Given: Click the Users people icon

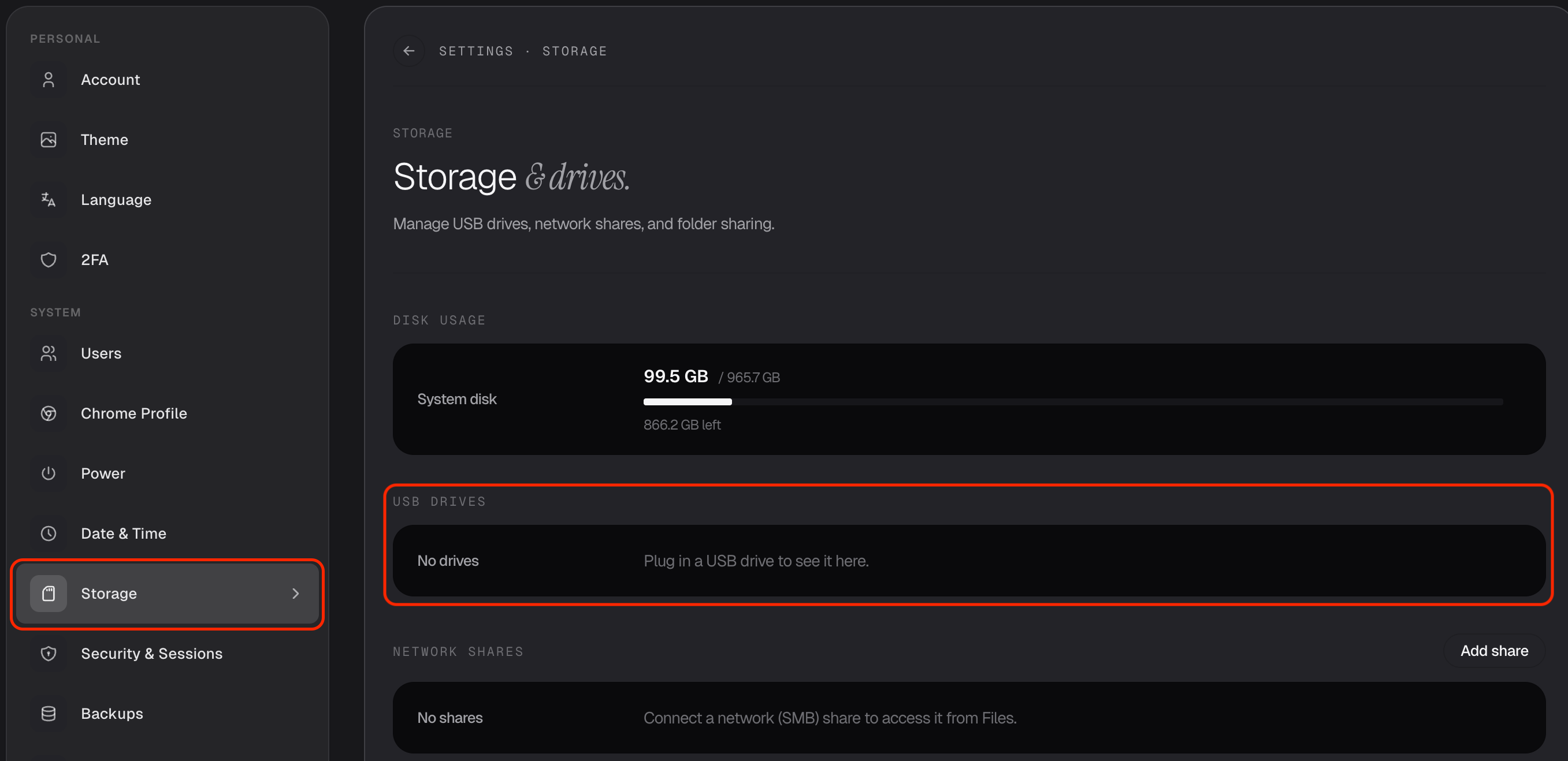Looking at the screenshot, I should [49, 353].
